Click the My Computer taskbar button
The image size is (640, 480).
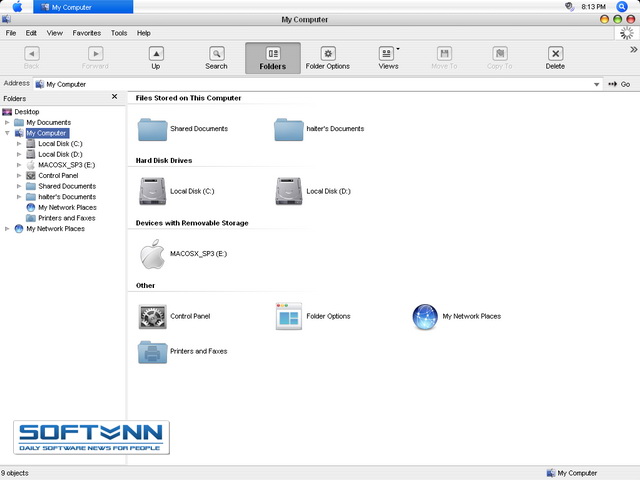coord(83,7)
